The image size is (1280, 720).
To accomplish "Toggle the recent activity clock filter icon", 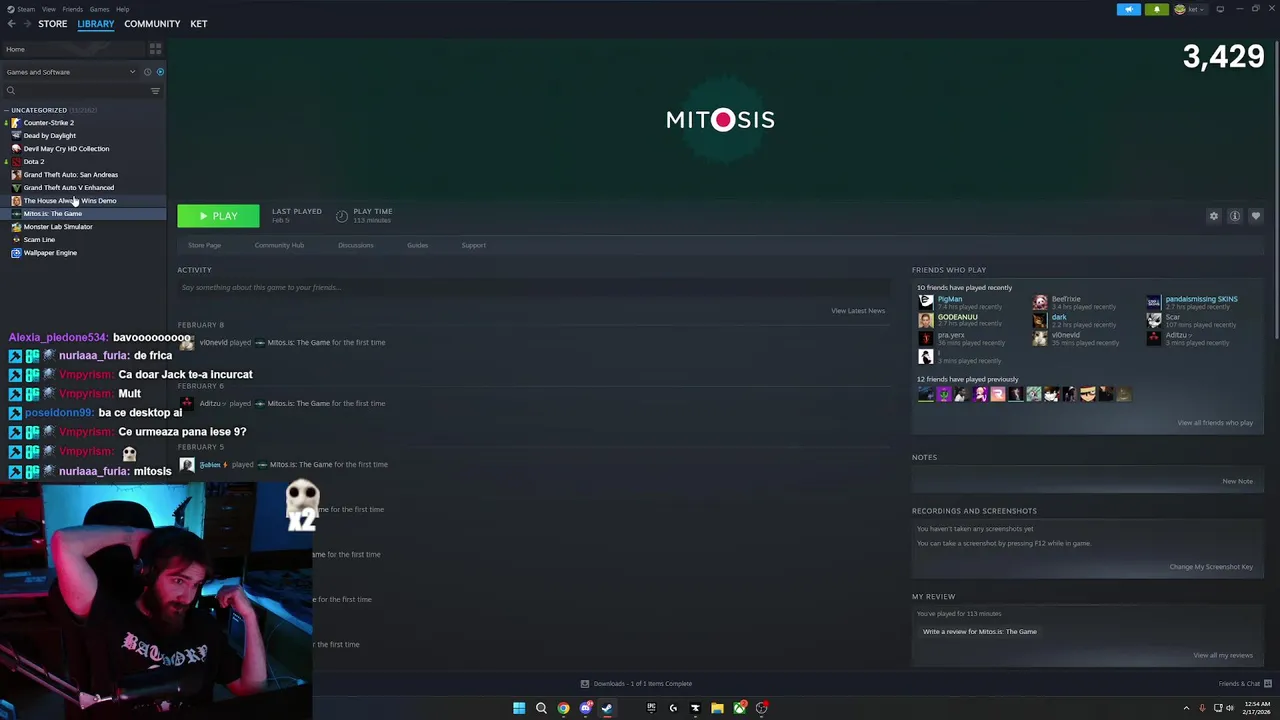I will pos(147,72).
